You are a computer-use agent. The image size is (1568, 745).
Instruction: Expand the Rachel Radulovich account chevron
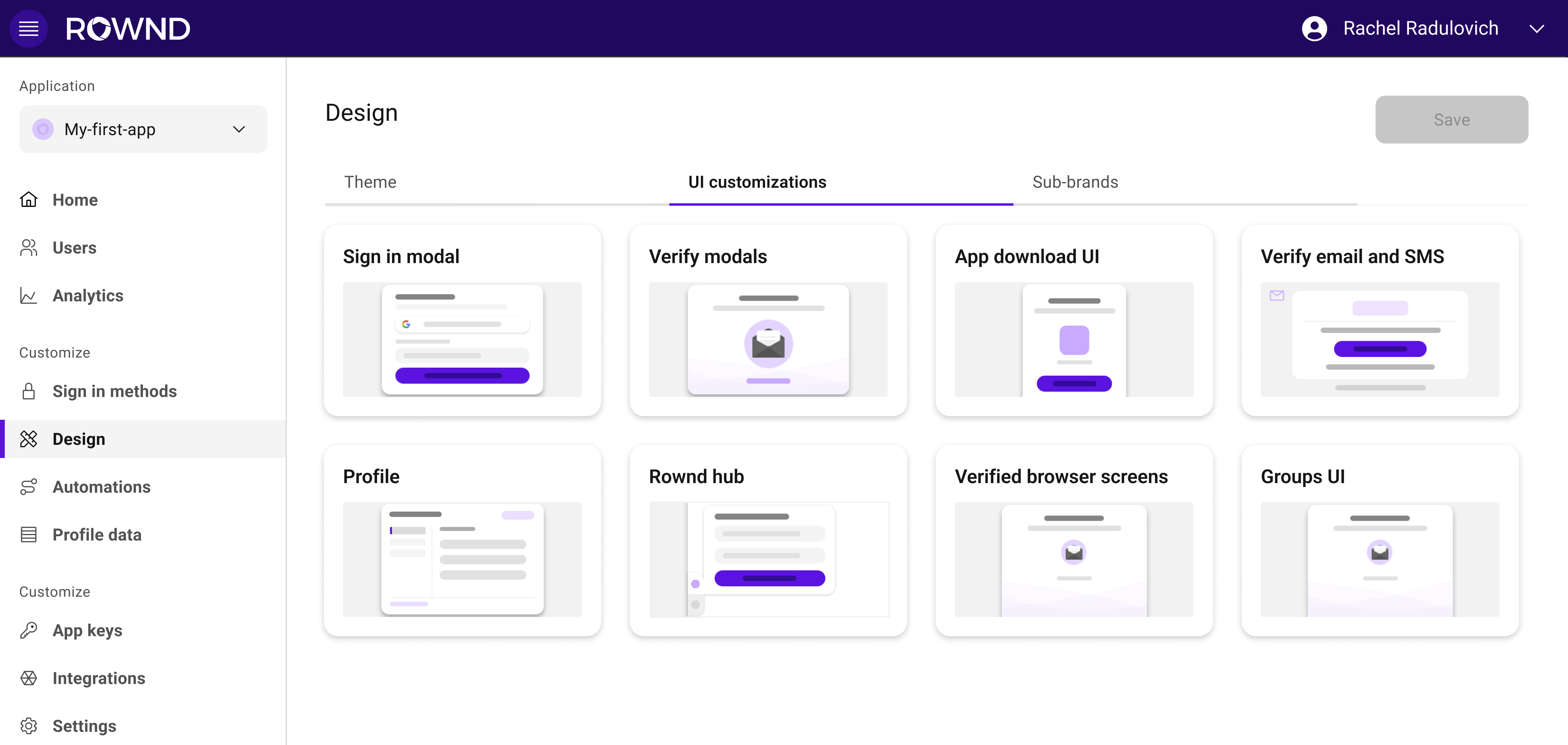pos(1536,29)
